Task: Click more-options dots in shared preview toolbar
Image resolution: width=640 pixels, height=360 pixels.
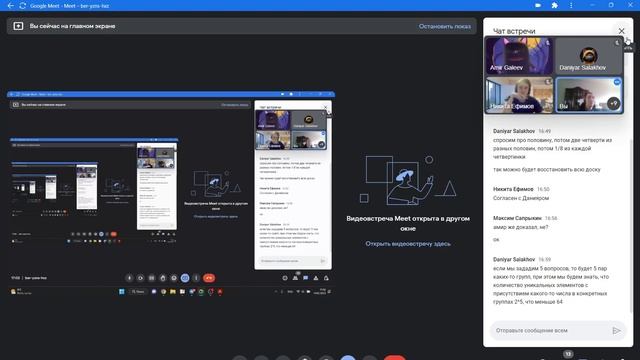Action: (x=196, y=278)
